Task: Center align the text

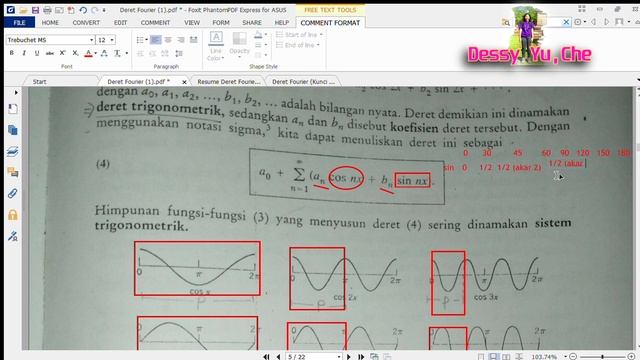Action: coord(168,40)
